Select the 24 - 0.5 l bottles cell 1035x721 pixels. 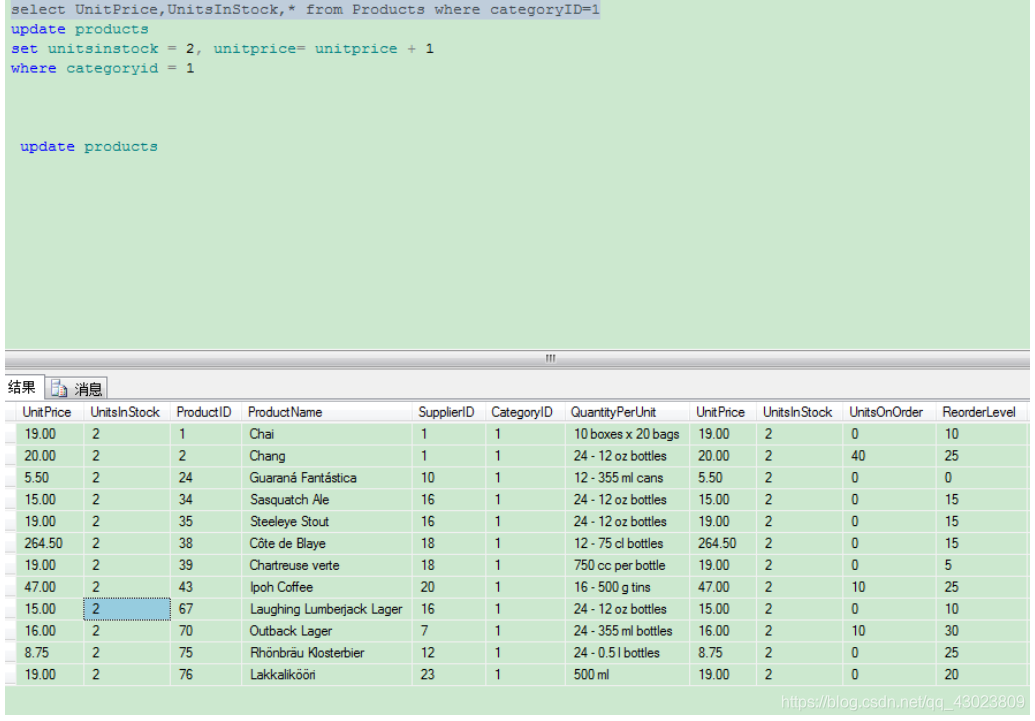click(x=627, y=652)
